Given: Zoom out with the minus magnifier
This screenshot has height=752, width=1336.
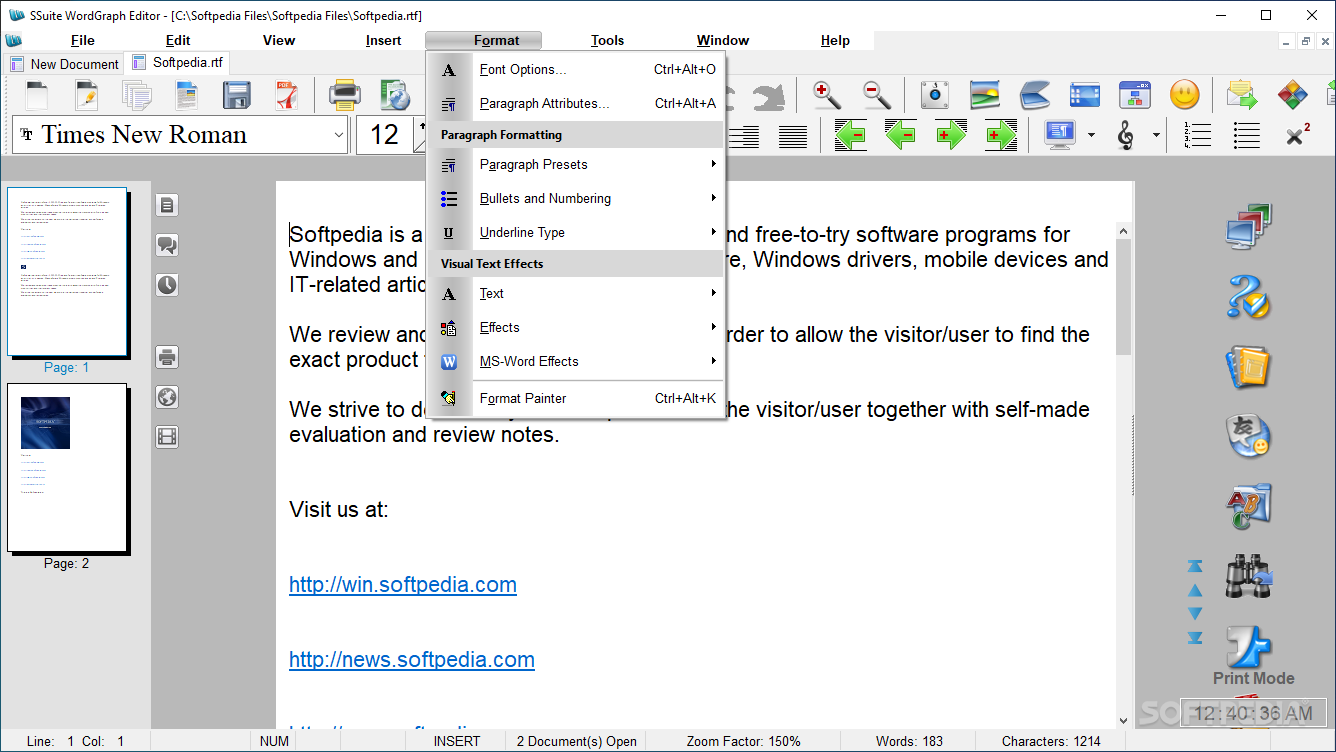Looking at the screenshot, I should (x=877, y=96).
